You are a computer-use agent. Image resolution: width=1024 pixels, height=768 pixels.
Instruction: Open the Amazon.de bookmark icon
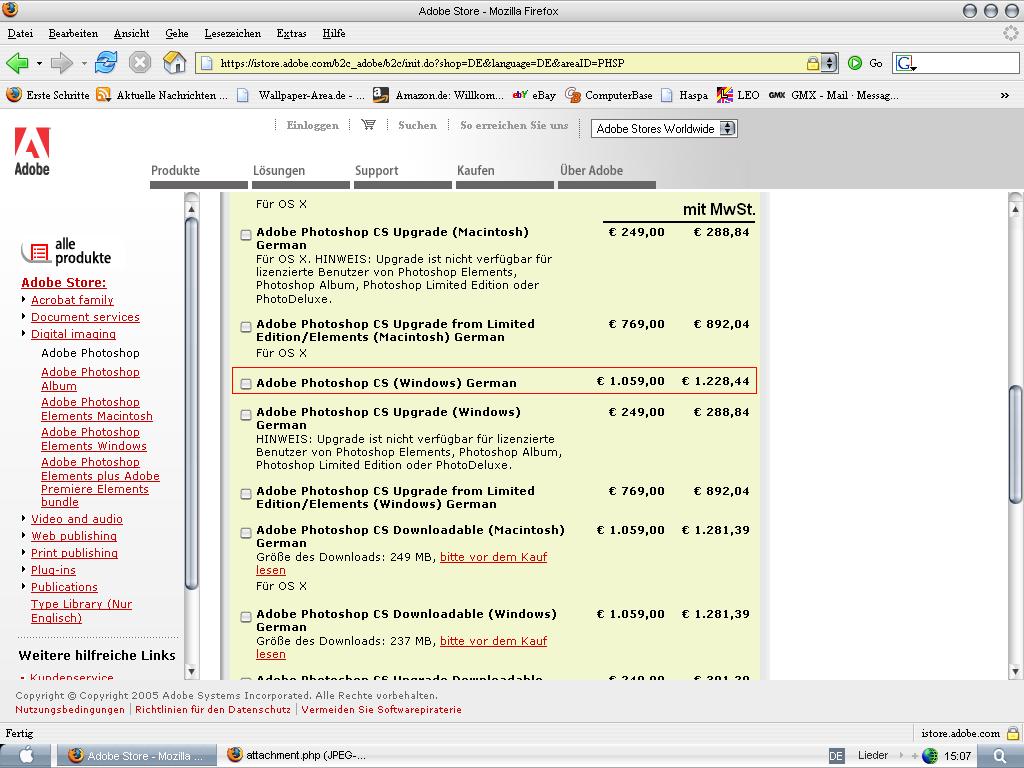(x=381, y=95)
